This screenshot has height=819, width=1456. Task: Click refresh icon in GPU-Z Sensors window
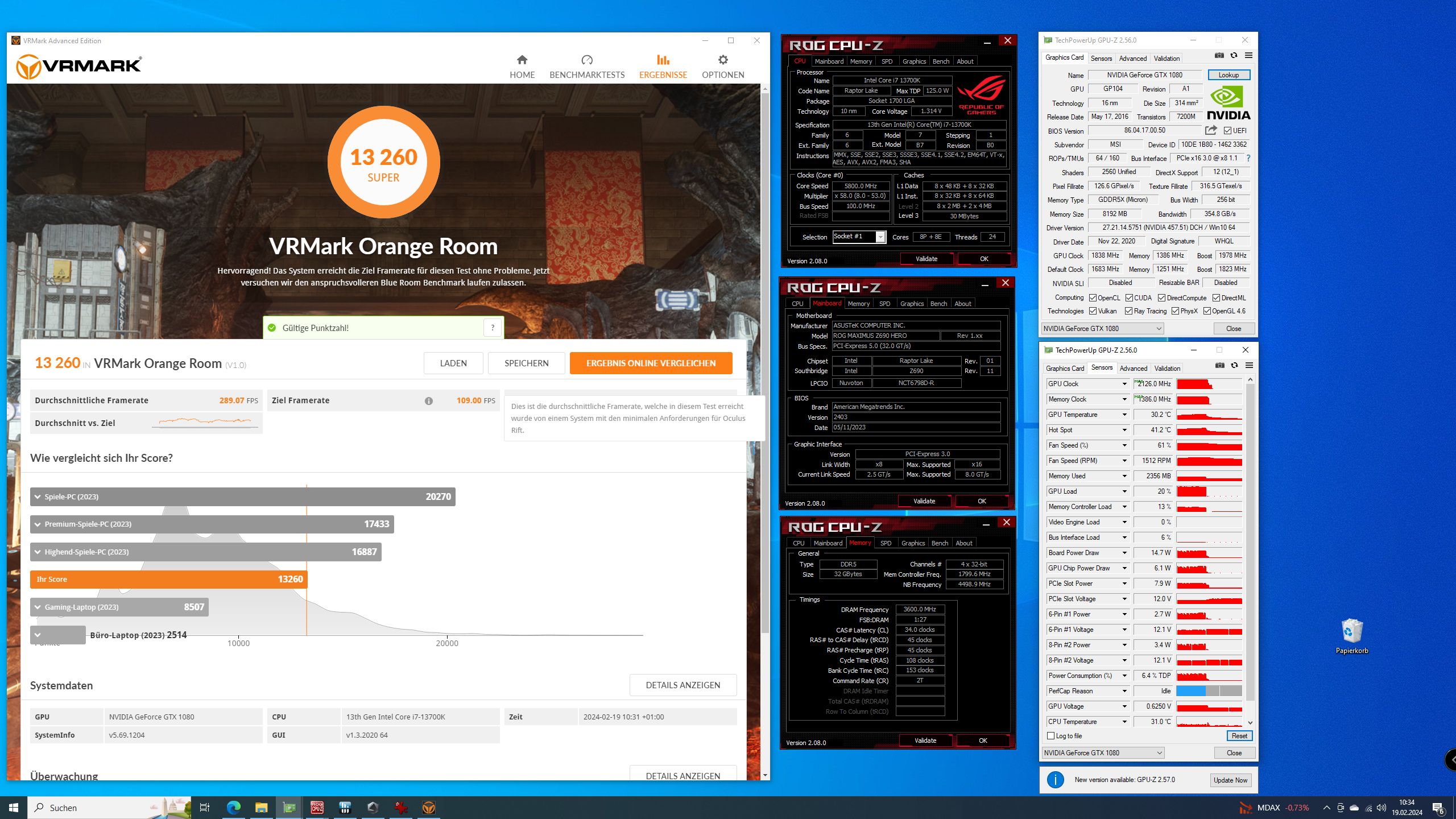coord(1234,366)
